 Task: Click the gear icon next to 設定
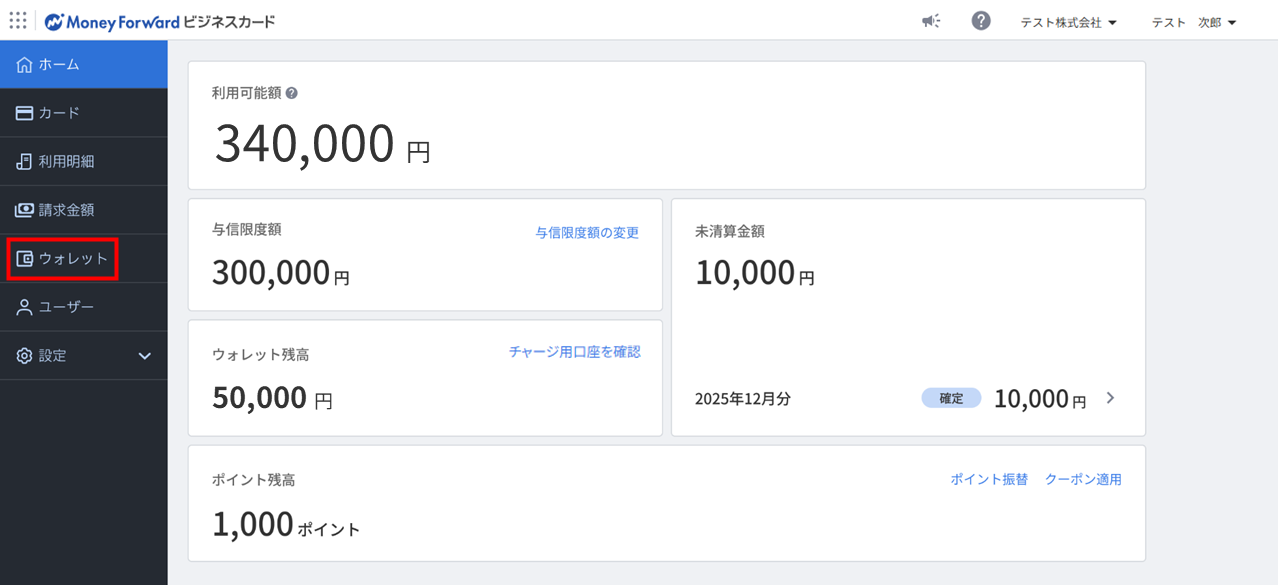pos(25,356)
